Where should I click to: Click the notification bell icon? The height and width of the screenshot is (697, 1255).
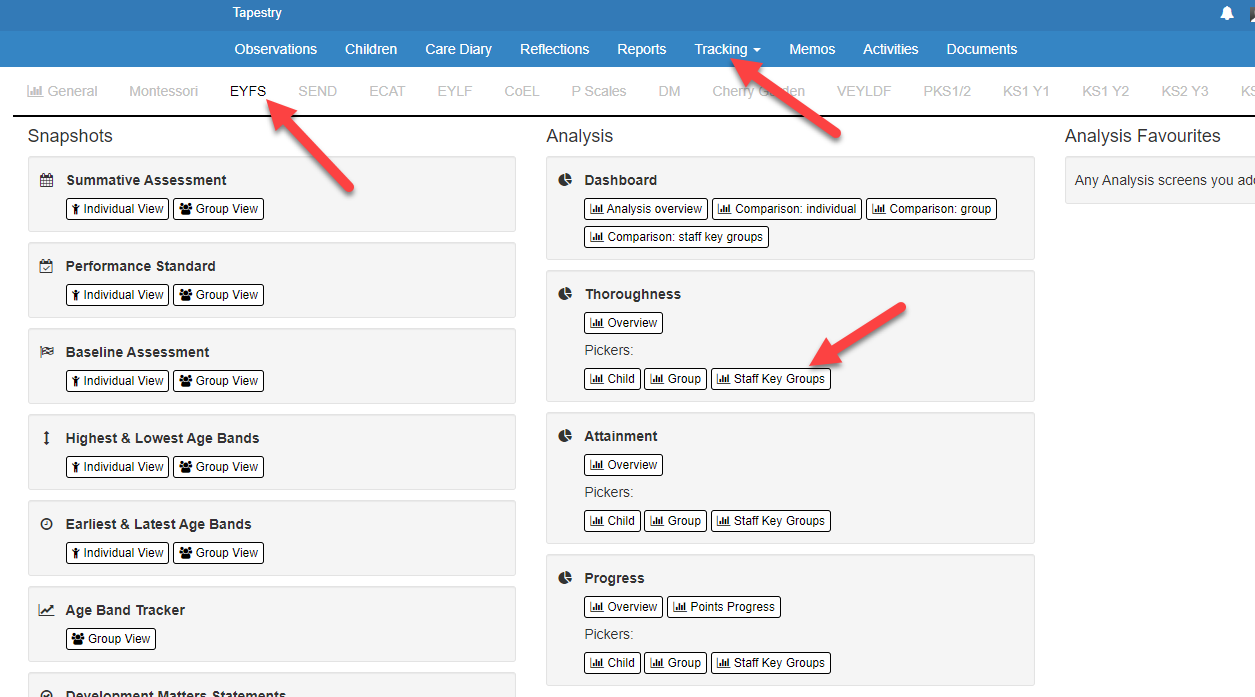click(1227, 13)
